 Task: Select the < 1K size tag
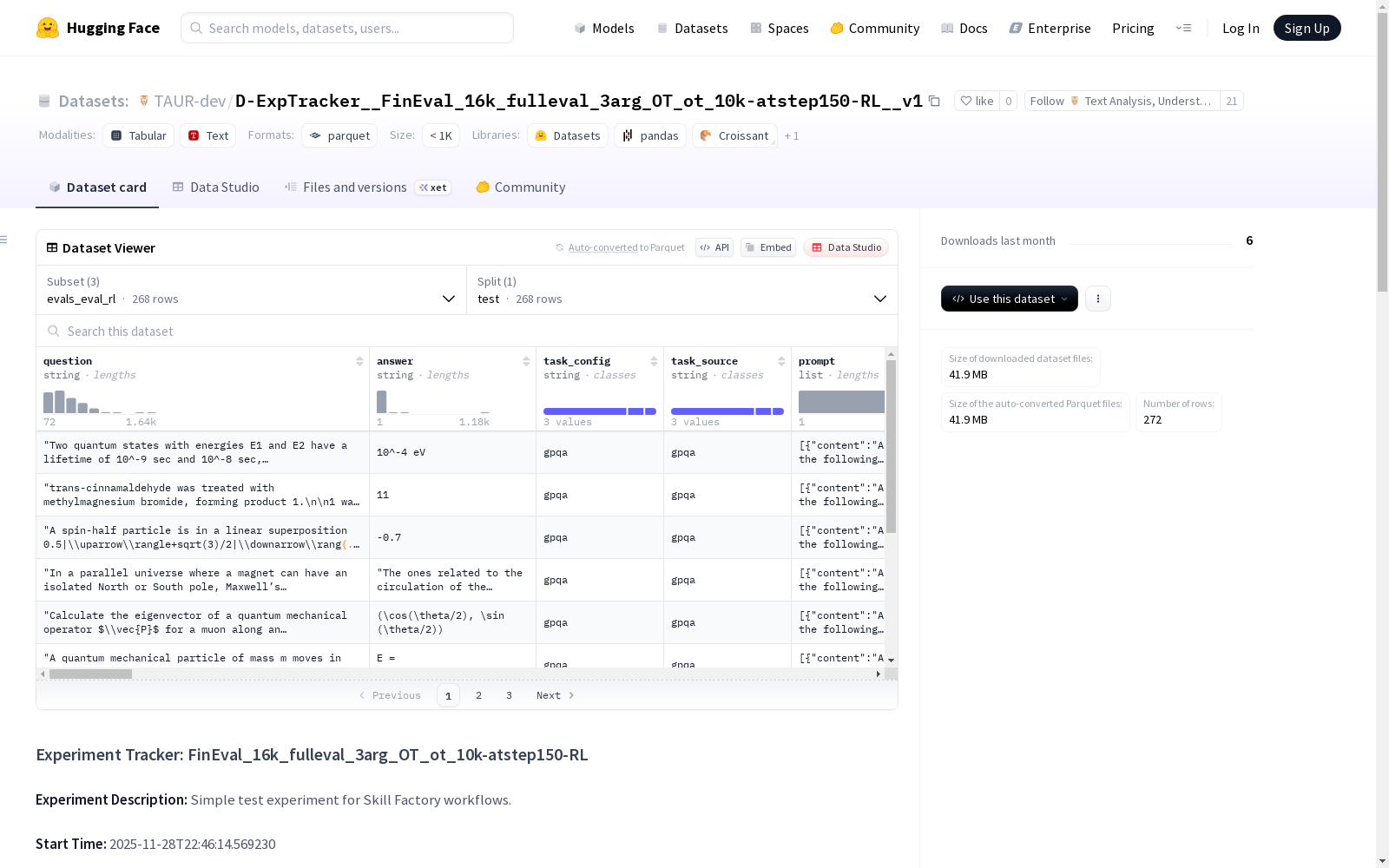coord(441,135)
